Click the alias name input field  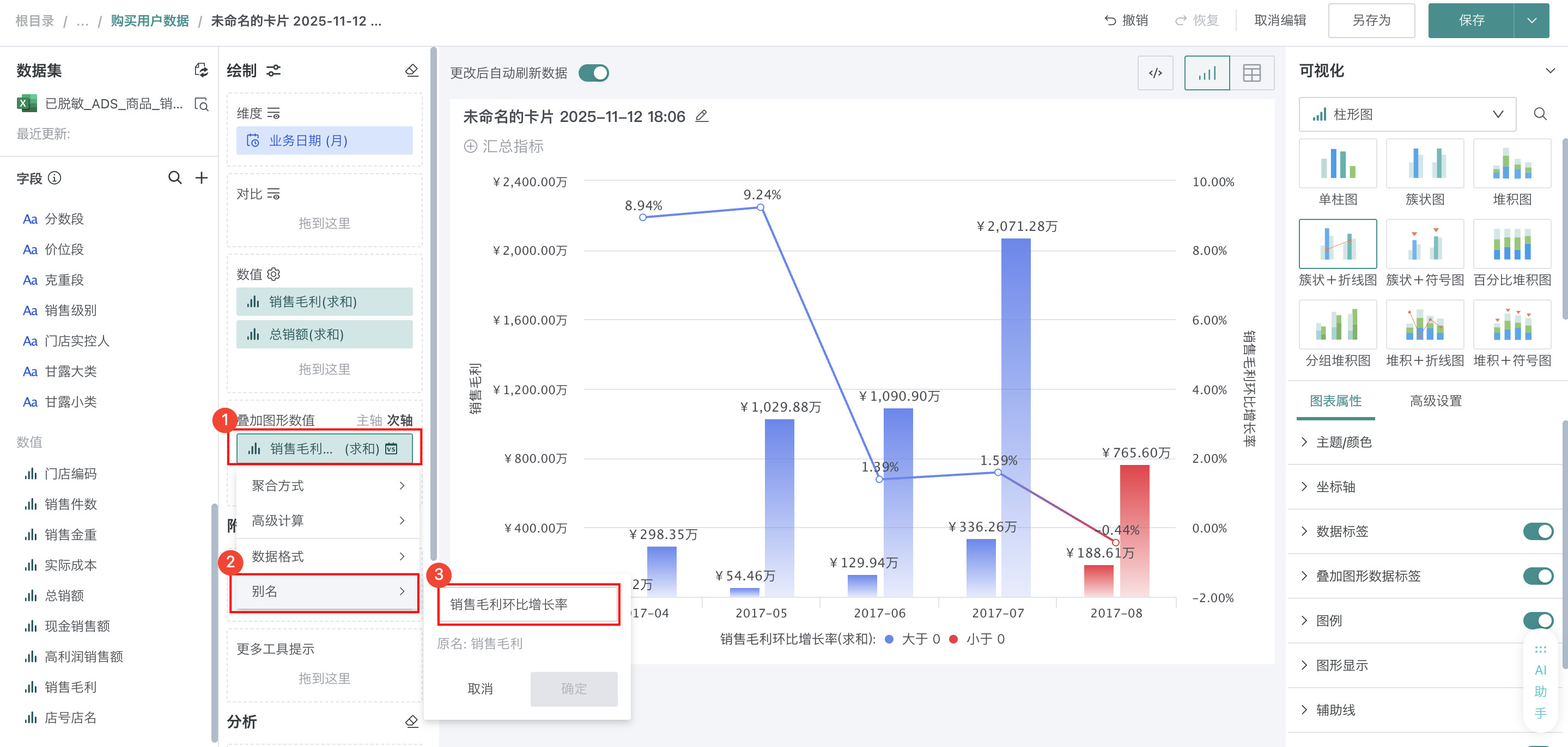[x=528, y=604]
